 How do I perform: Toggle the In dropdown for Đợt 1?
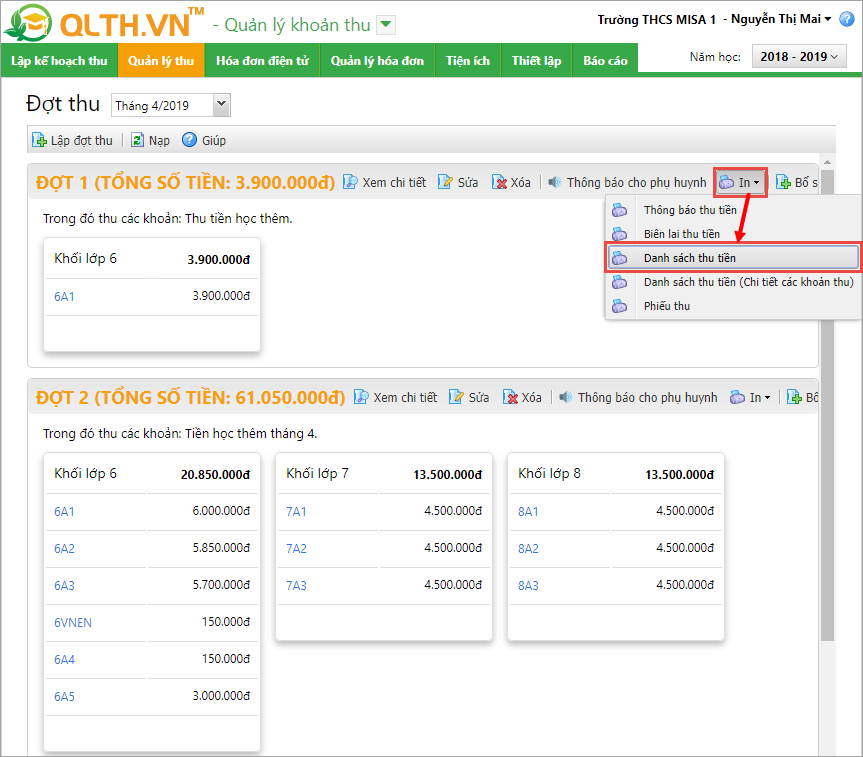tap(741, 182)
